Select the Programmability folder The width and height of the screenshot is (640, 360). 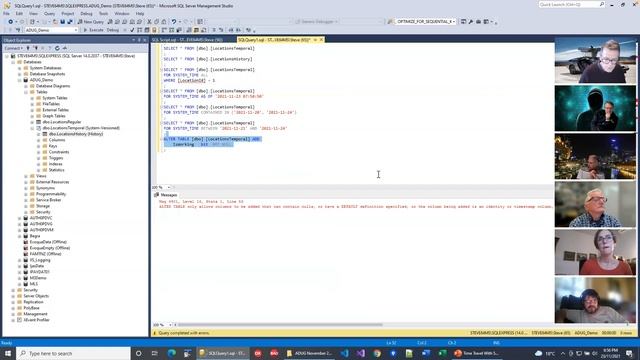(51, 194)
